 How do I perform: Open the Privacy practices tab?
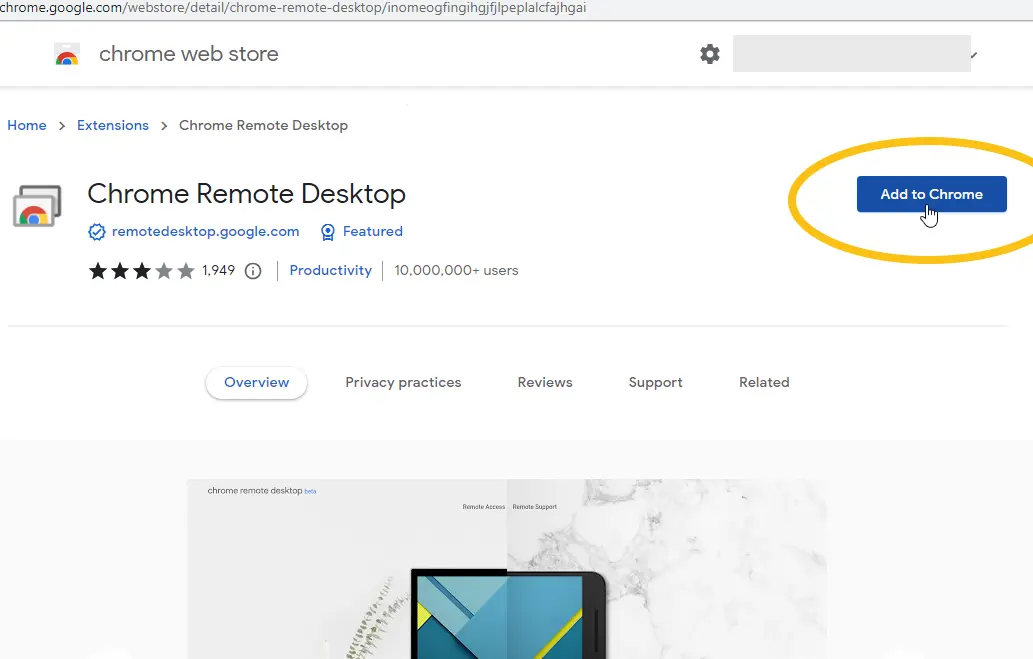pyautogui.click(x=403, y=383)
